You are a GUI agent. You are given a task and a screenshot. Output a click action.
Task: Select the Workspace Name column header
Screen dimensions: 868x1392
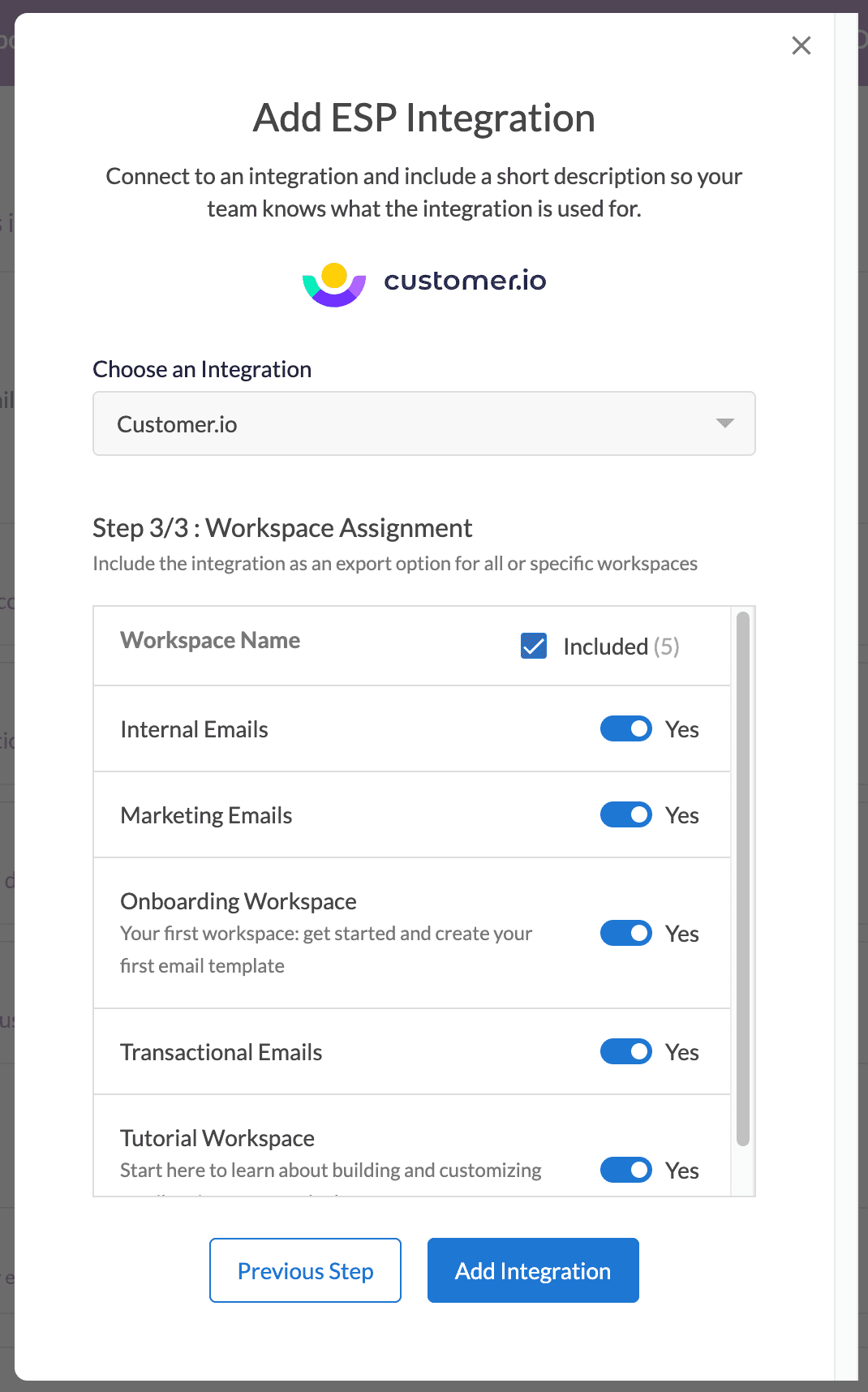(x=210, y=640)
